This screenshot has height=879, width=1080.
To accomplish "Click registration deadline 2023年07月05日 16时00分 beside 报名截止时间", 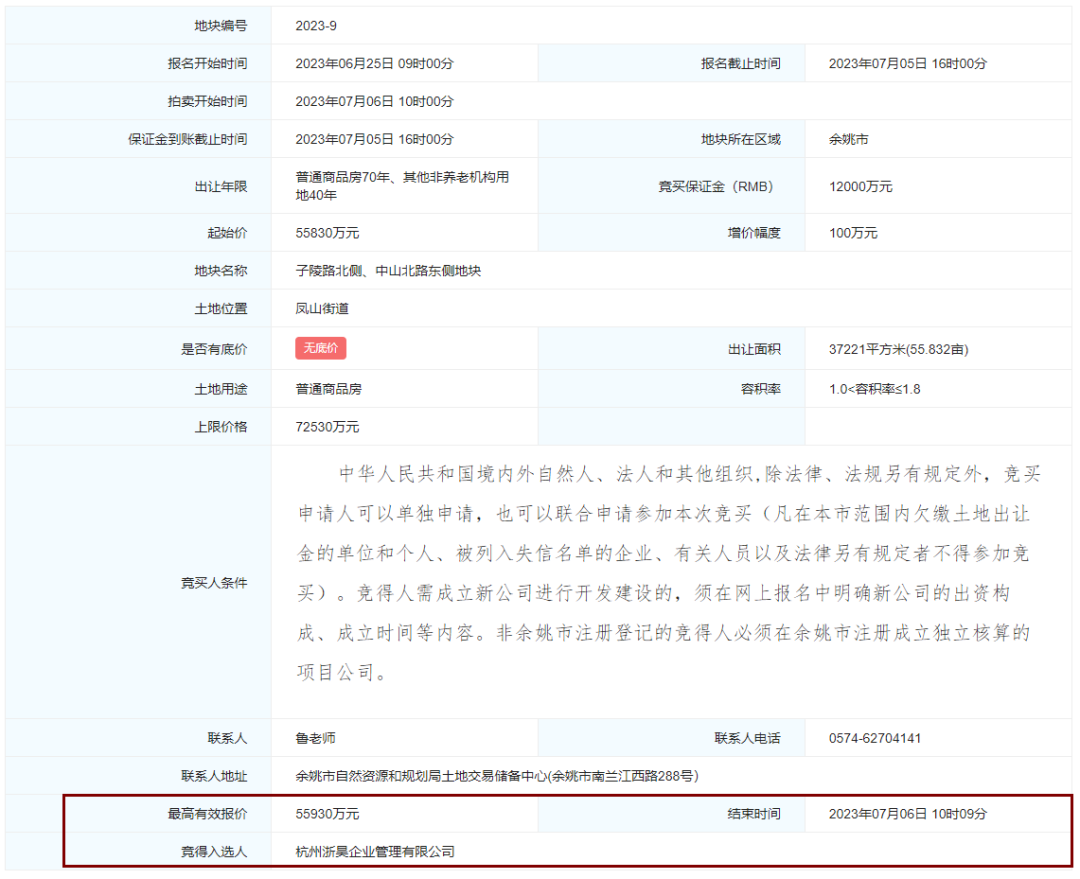I will click(x=908, y=63).
